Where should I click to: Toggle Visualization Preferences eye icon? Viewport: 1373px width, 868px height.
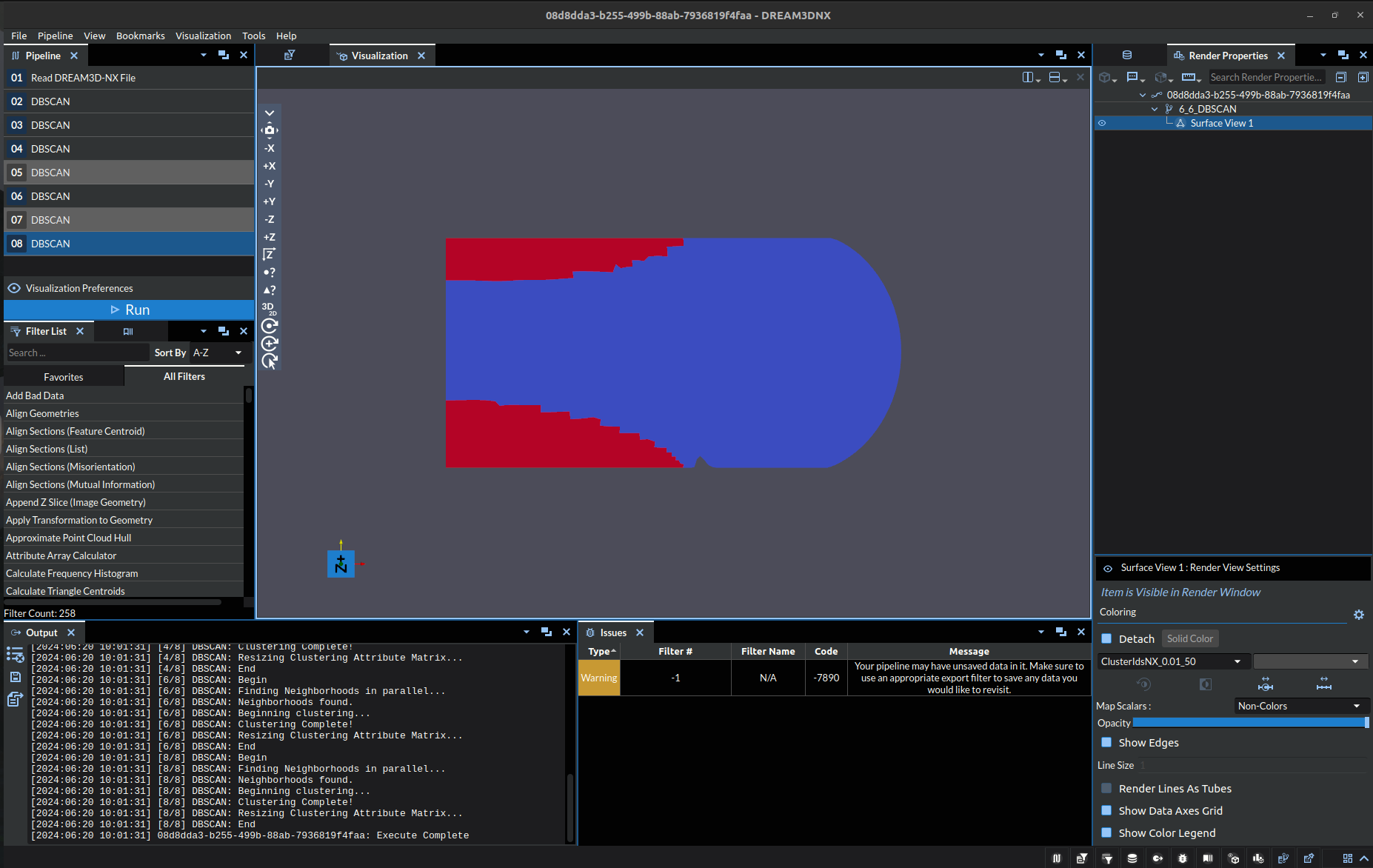[x=14, y=288]
